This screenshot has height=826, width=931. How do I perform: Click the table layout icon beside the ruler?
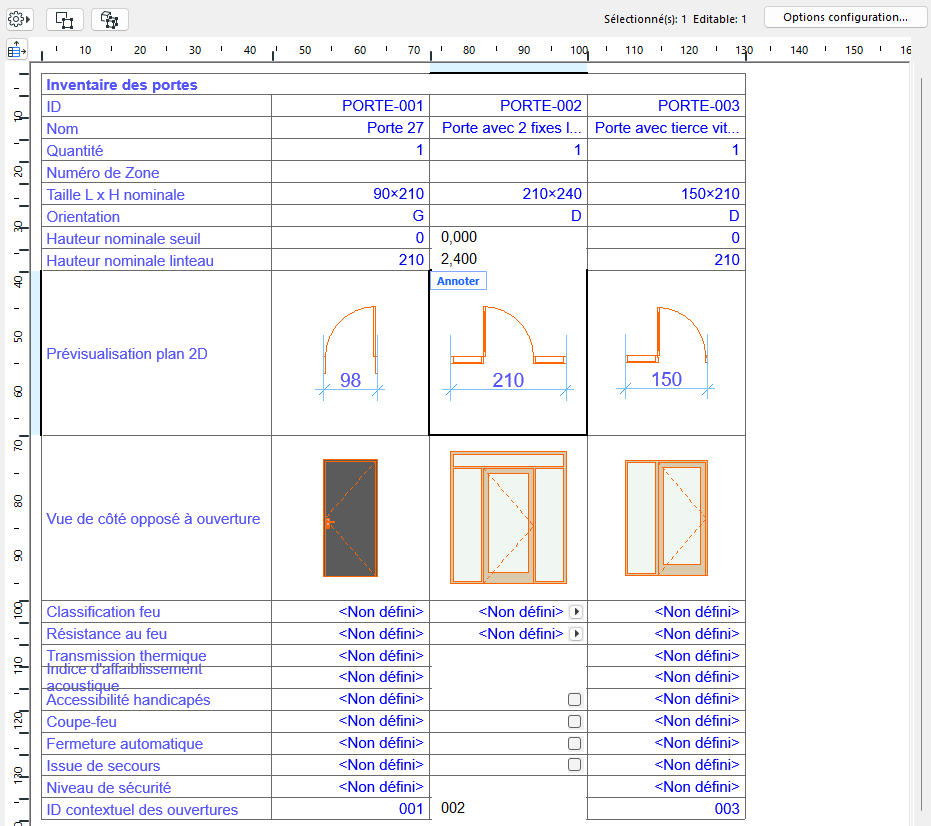(15, 49)
